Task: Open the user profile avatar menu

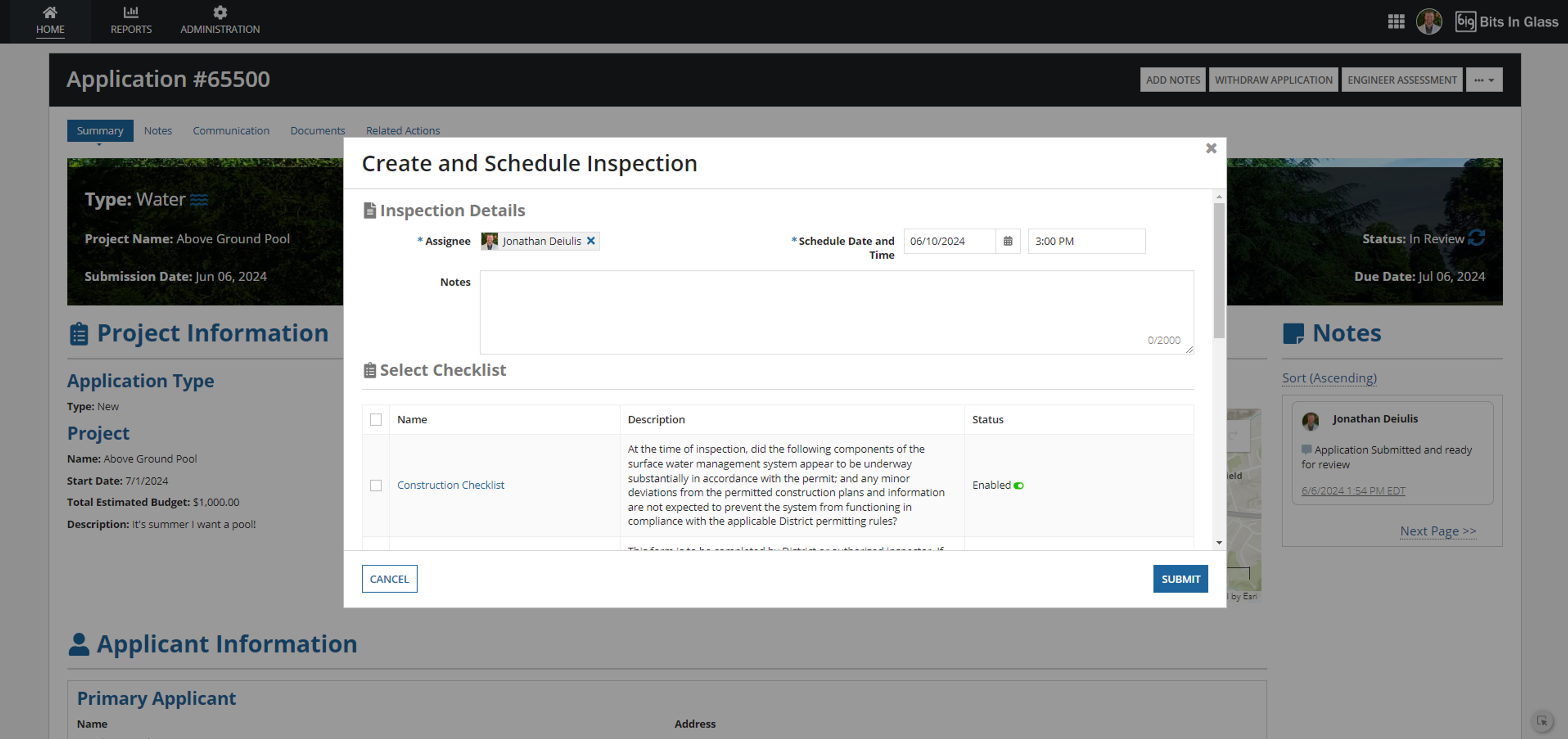Action: tap(1429, 22)
